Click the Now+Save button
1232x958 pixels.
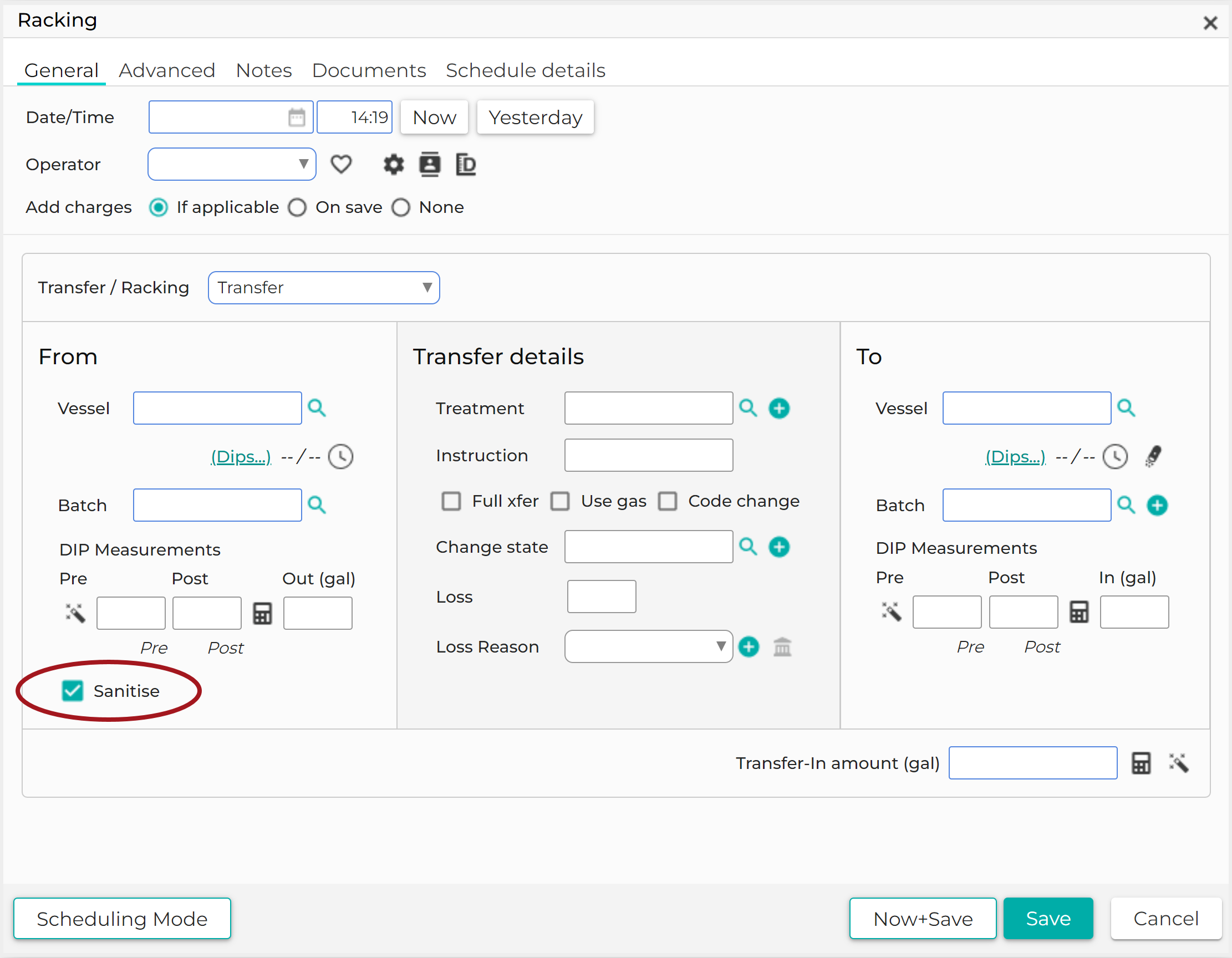tap(923, 919)
